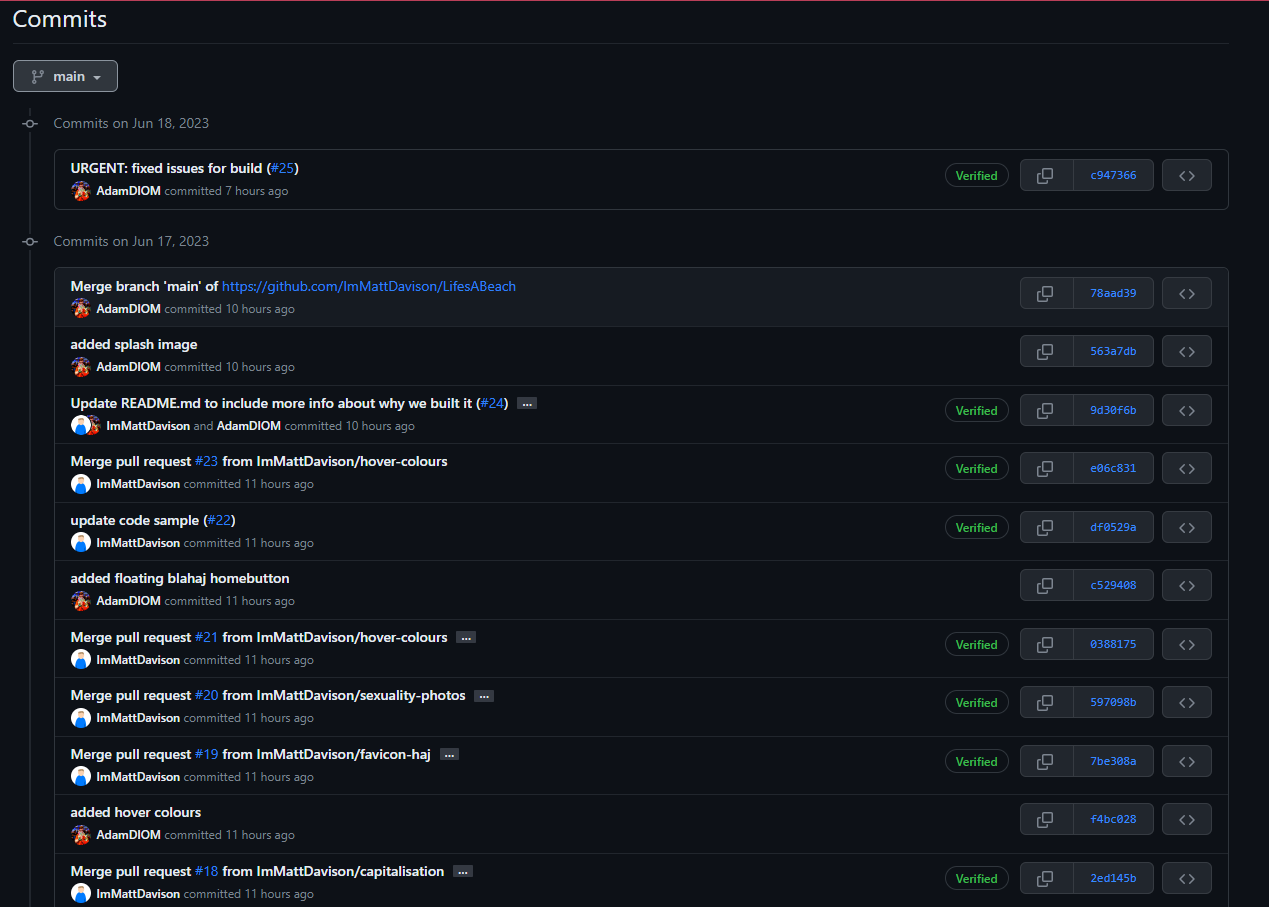The height and width of the screenshot is (907, 1269).
Task: Browse repository at commit f4bc028
Action: [1187, 819]
